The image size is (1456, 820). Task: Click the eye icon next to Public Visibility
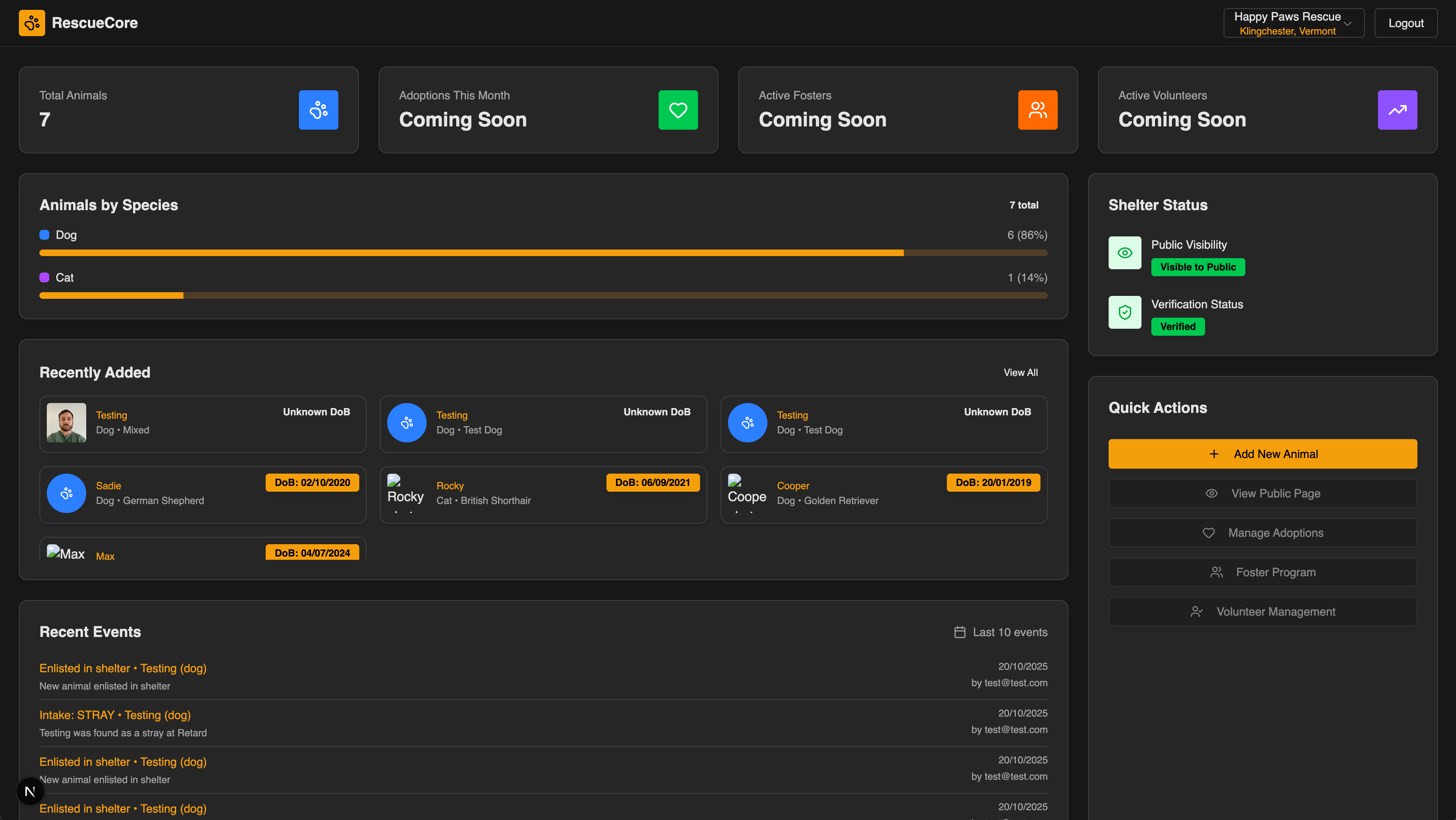(x=1124, y=253)
